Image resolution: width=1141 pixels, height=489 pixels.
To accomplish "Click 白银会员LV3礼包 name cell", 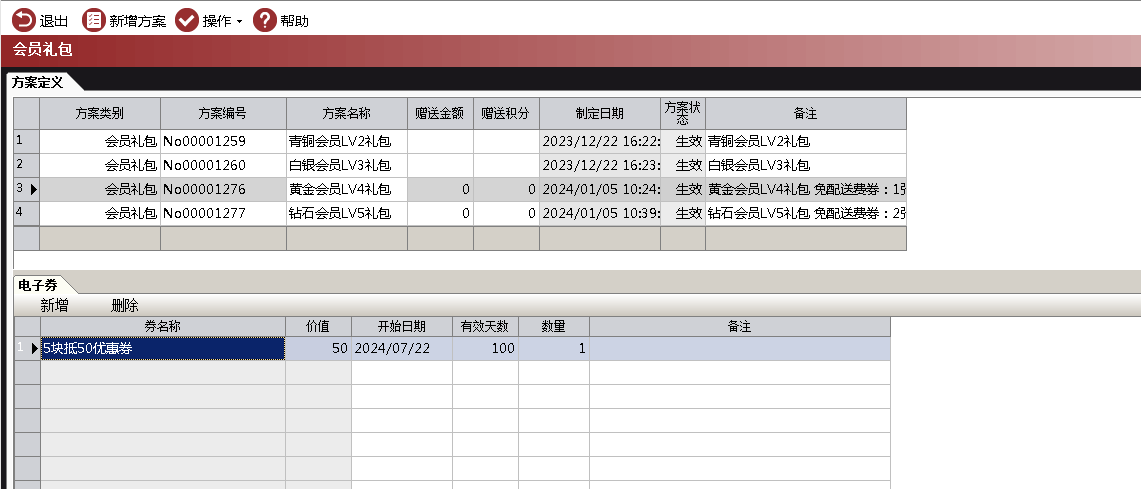I will (x=346, y=165).
